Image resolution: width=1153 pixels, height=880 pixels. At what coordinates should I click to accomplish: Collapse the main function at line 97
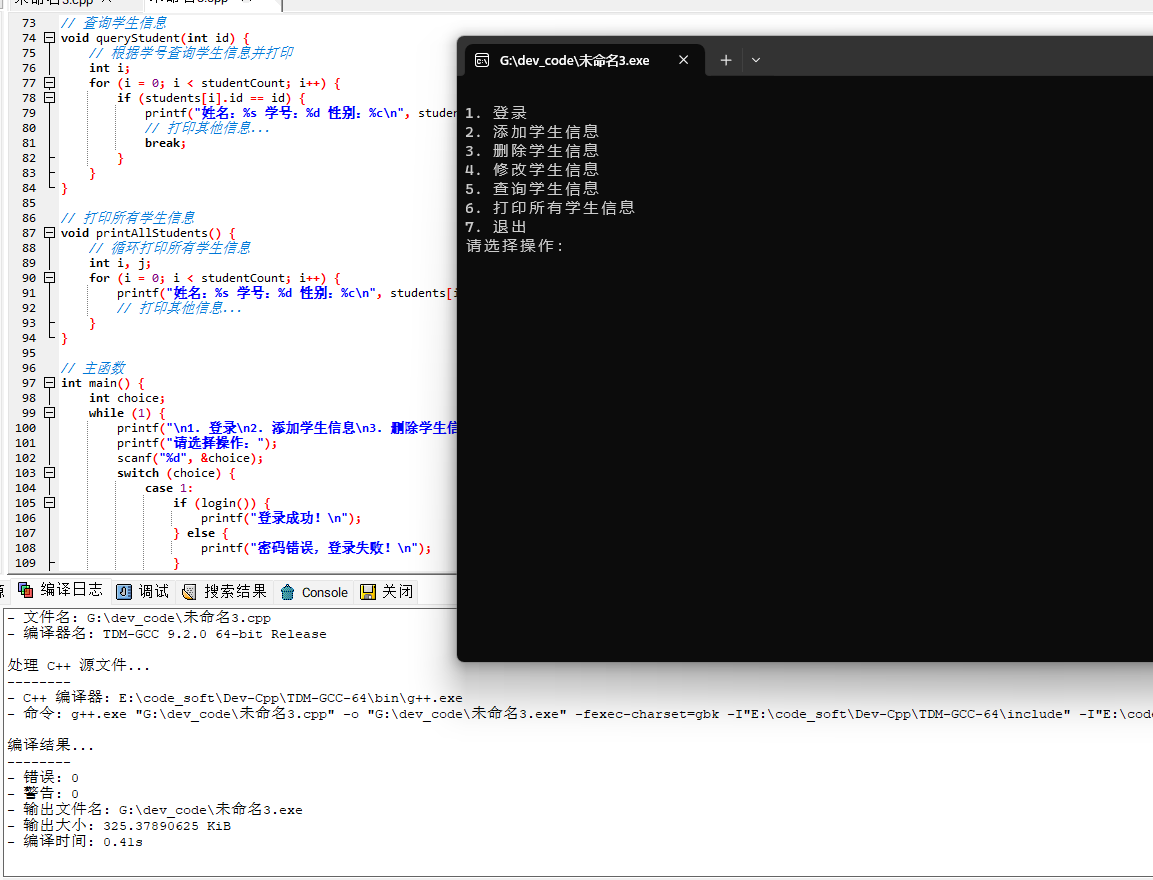[x=49, y=383]
